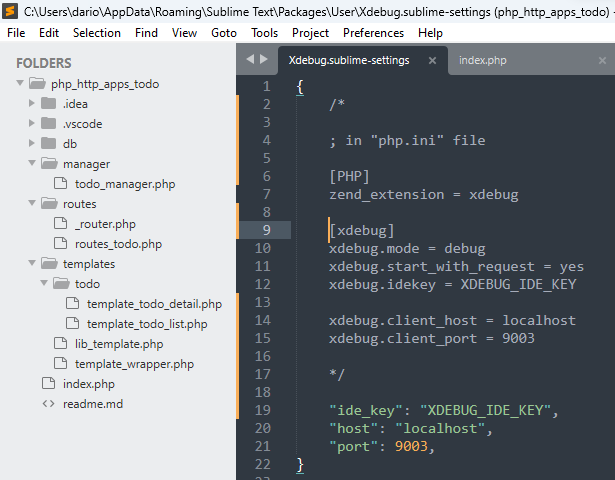Go to the next tab with right arrow
This screenshot has width=615, height=480.
click(x=264, y=59)
